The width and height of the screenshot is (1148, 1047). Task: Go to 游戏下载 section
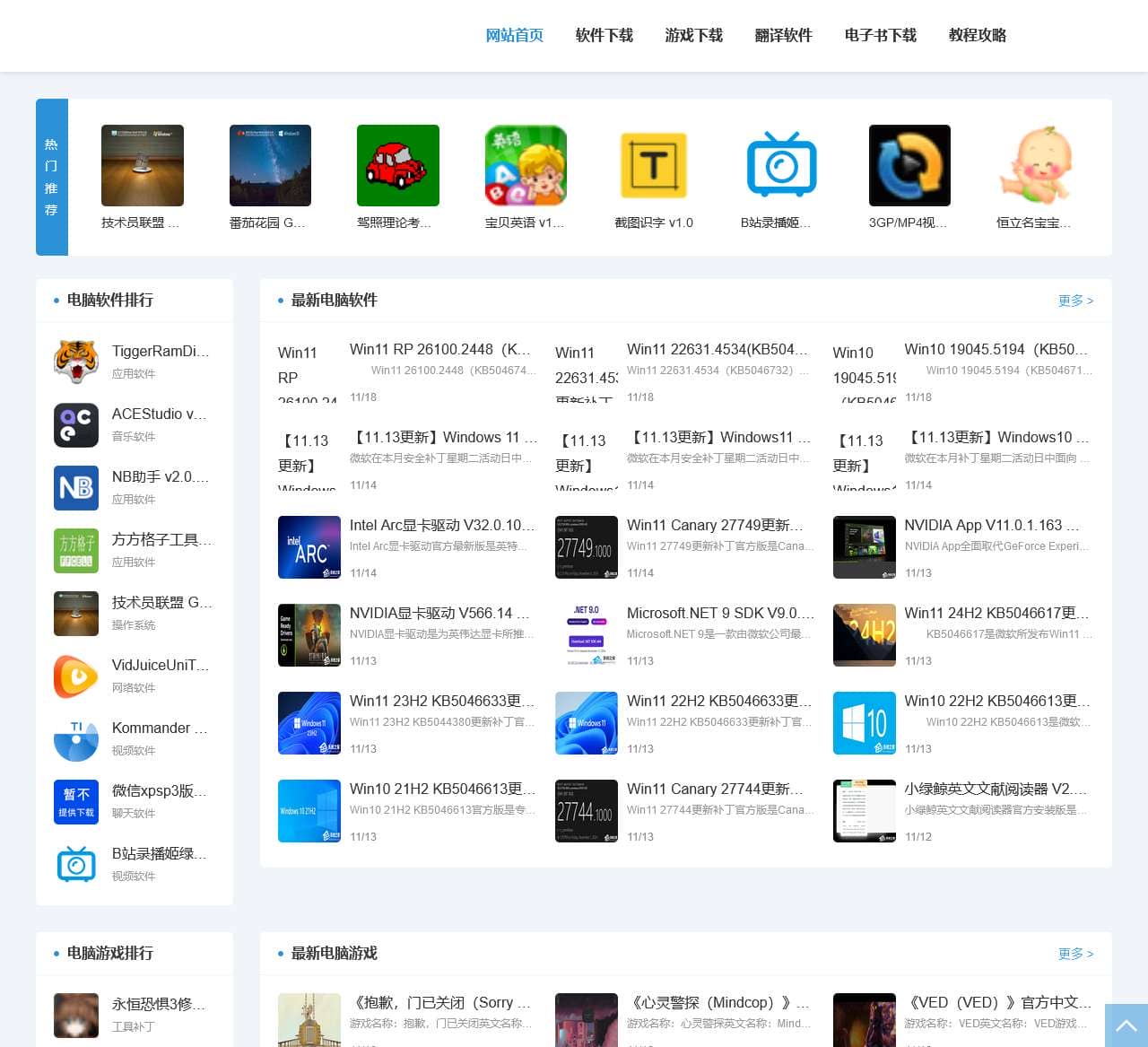pos(693,35)
